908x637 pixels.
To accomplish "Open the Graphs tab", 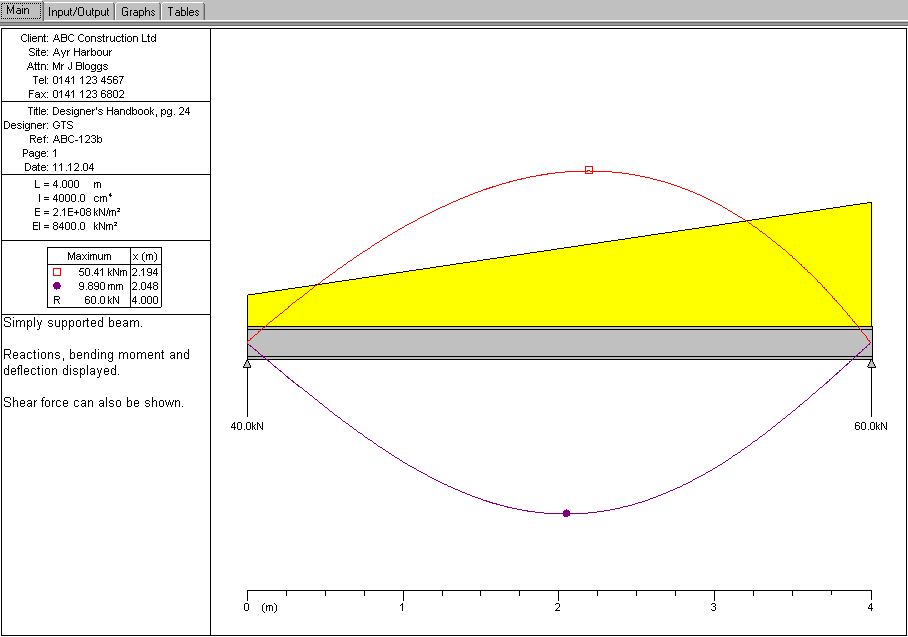I will pyautogui.click(x=138, y=12).
